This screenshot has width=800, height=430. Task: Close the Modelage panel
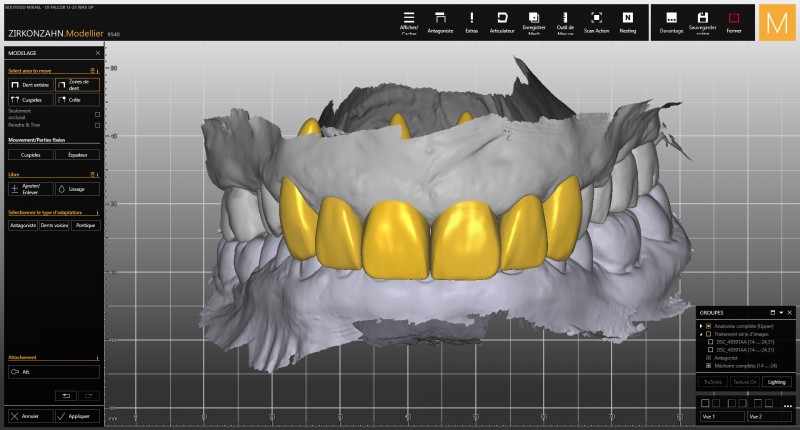[97, 53]
